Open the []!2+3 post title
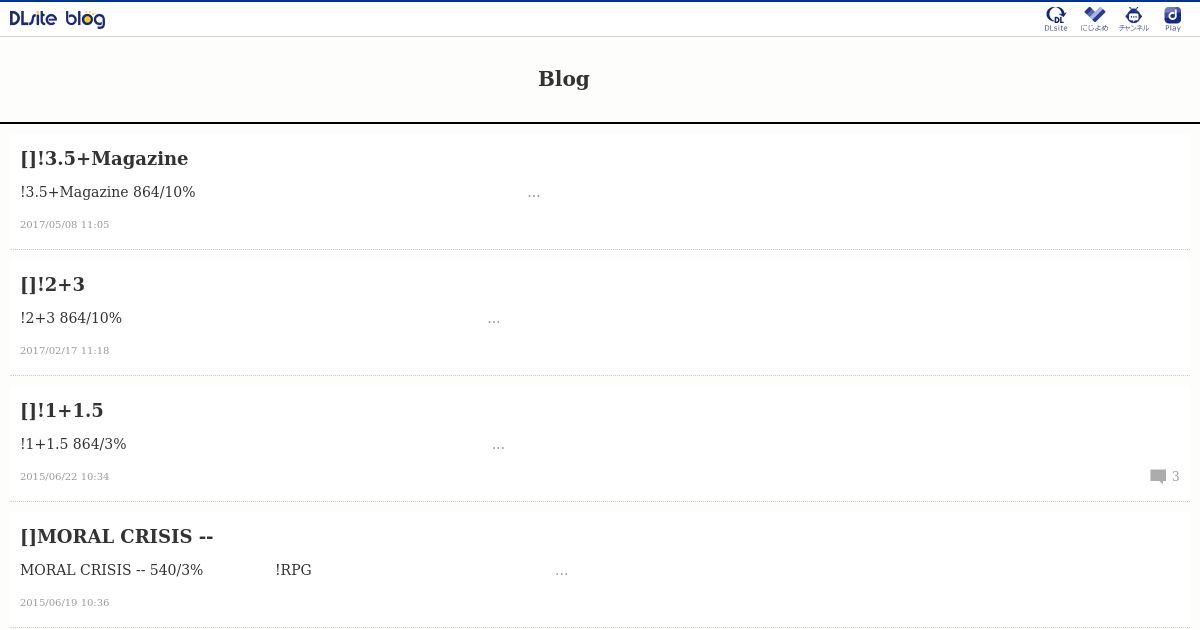This screenshot has width=1200, height=630. 52,284
